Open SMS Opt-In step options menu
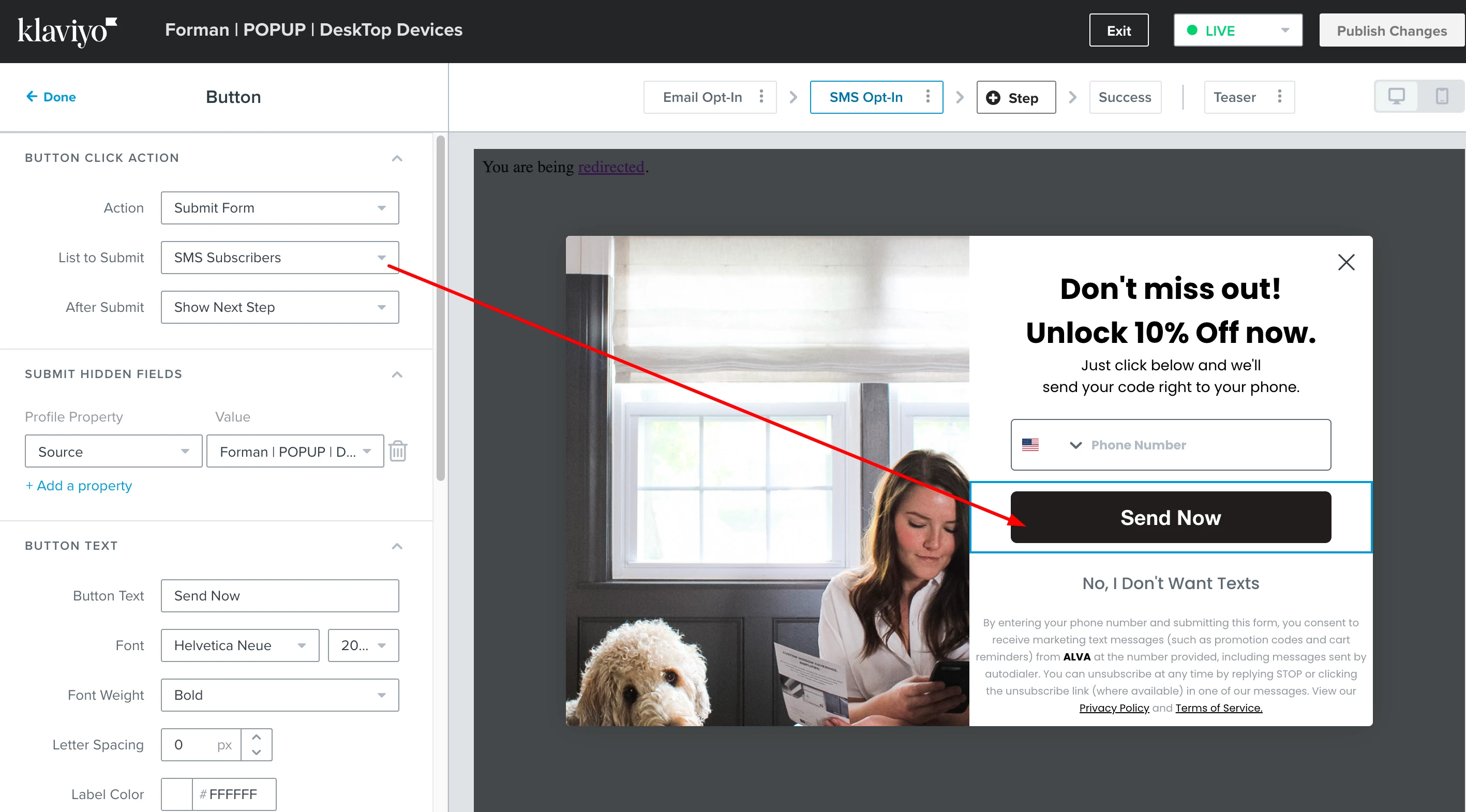This screenshot has width=1466, height=812. [928, 97]
